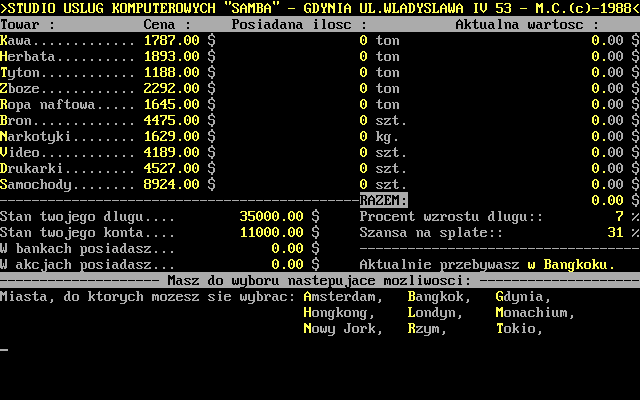Image resolution: width=640 pixels, height=400 pixels.
Task: Click the current location 'w Bangkoku.' text
Action: [x=571, y=265]
